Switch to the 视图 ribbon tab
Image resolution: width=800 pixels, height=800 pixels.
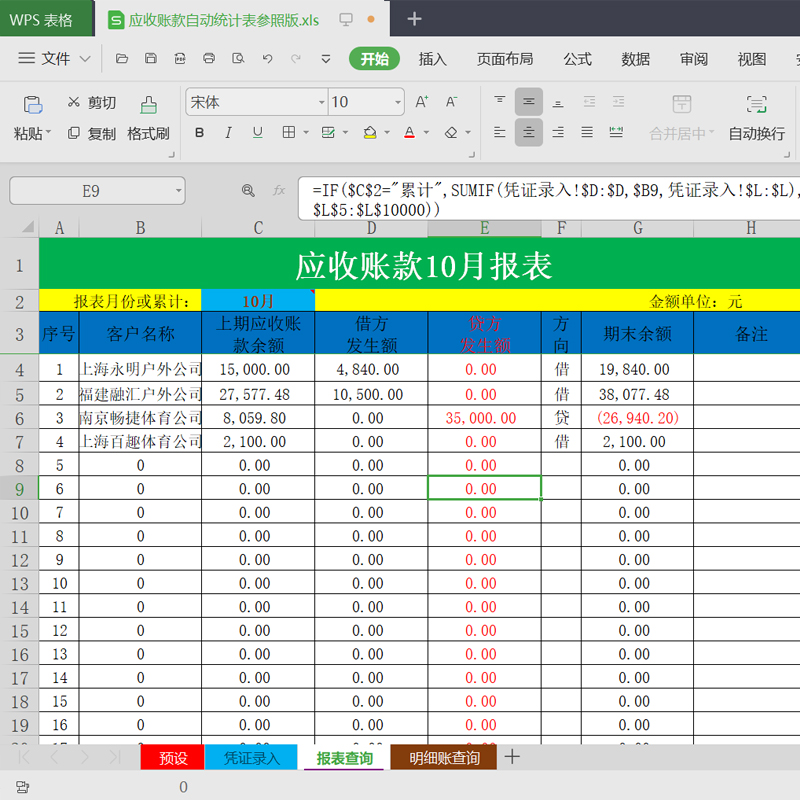click(x=752, y=59)
